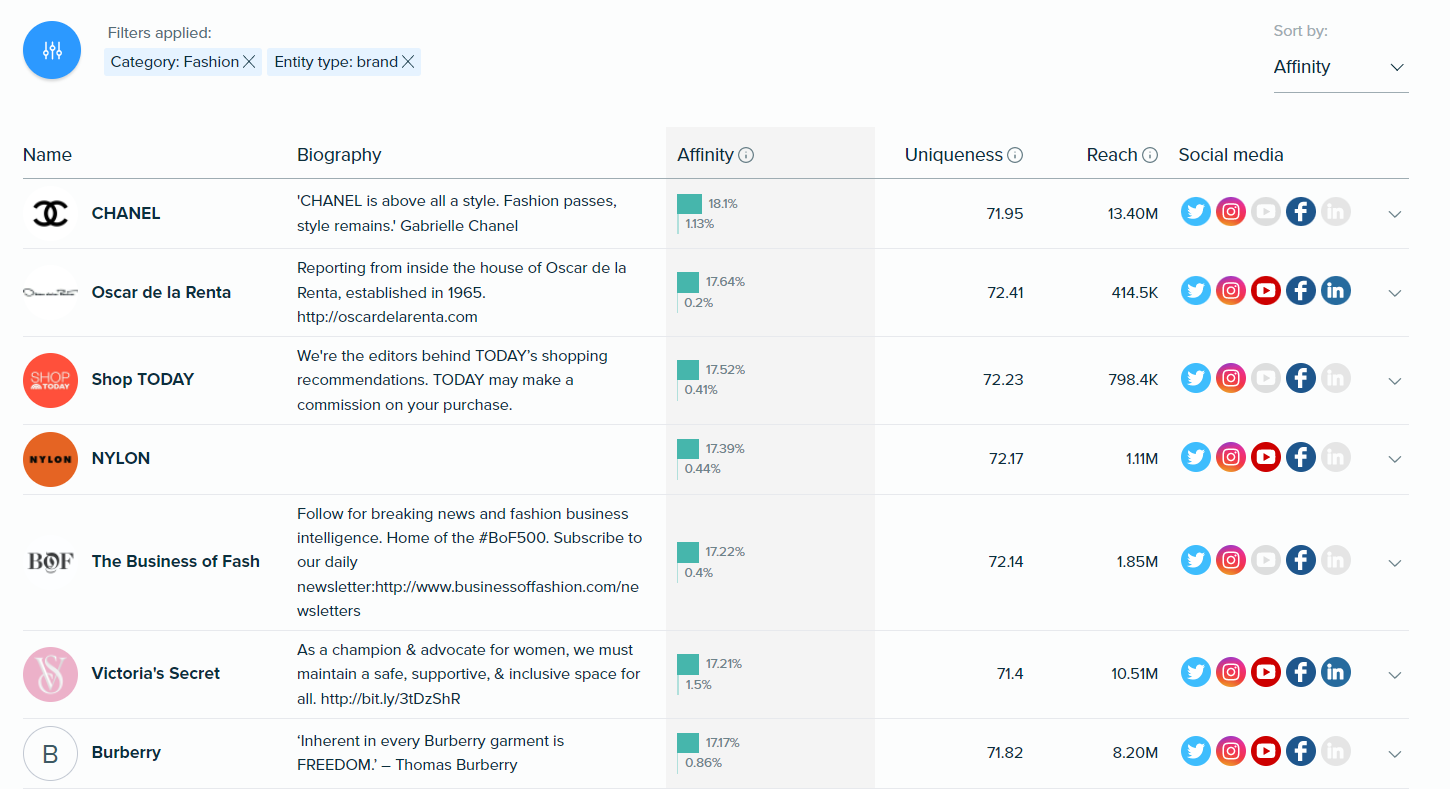Open CHANEL's Instagram profile

pyautogui.click(x=1231, y=212)
